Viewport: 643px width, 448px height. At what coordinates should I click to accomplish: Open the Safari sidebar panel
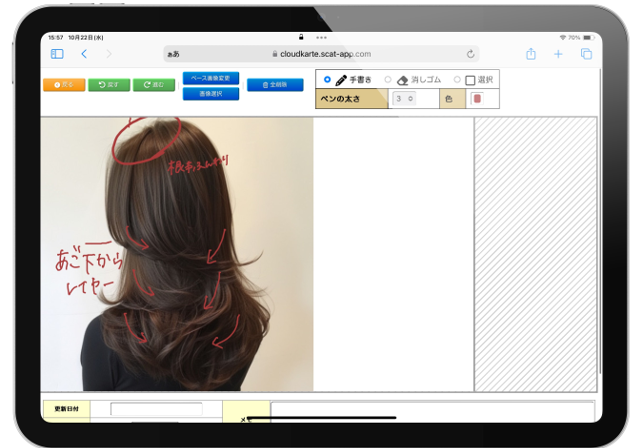57,54
